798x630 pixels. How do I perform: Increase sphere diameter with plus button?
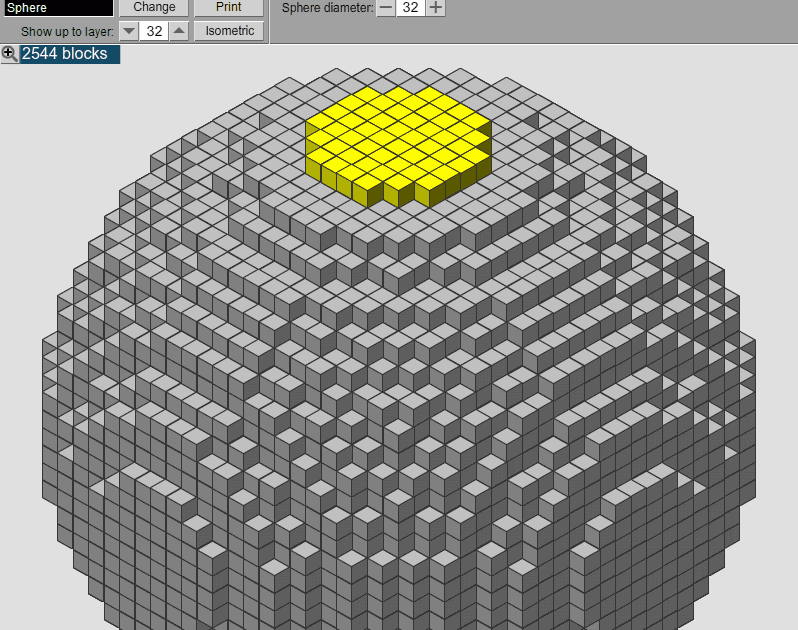pyautogui.click(x=436, y=8)
